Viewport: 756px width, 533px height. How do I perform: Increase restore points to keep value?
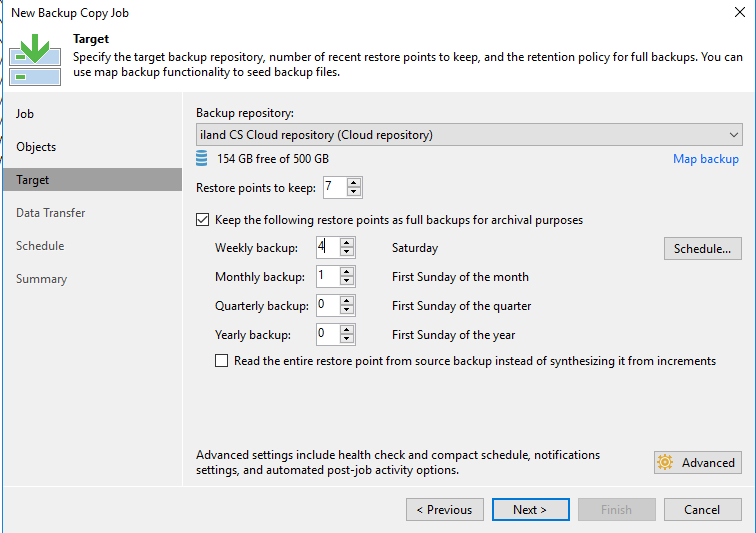[x=355, y=182]
